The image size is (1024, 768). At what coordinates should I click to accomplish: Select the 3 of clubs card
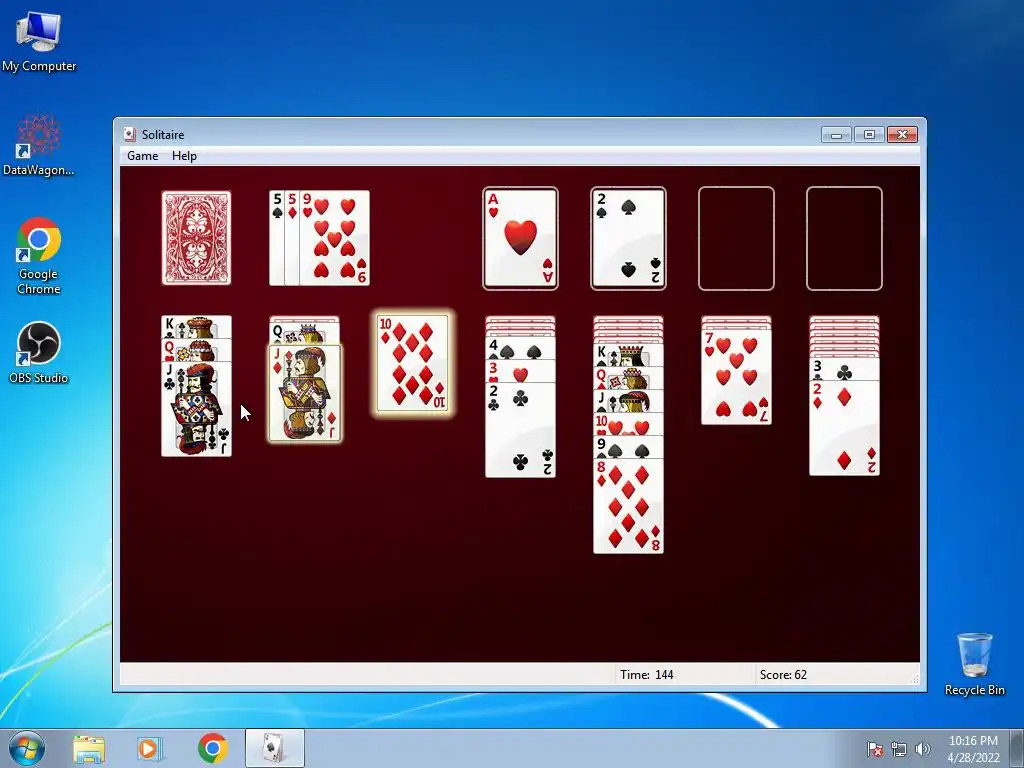click(x=844, y=369)
